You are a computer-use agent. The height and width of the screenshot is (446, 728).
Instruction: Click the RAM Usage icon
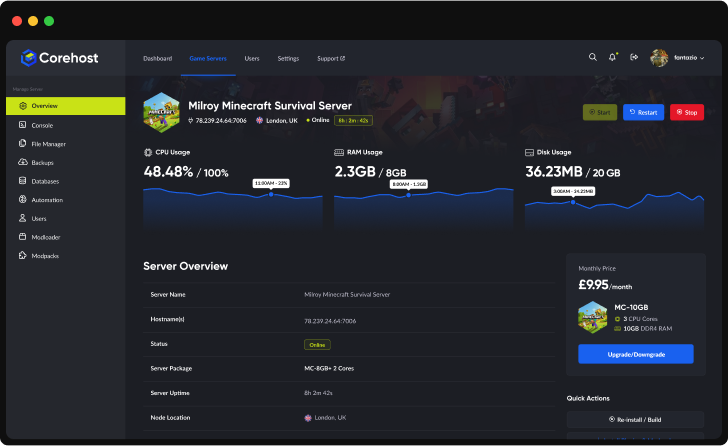[x=339, y=152]
